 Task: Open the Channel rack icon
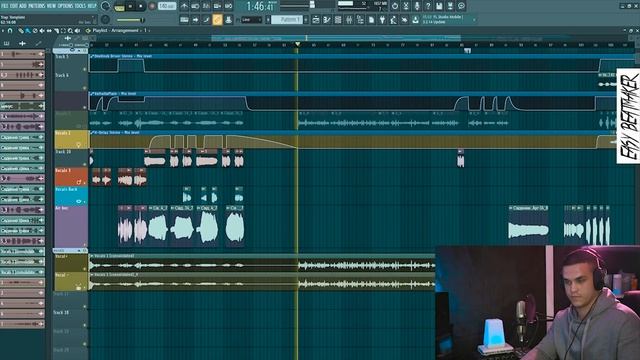[x=338, y=20]
